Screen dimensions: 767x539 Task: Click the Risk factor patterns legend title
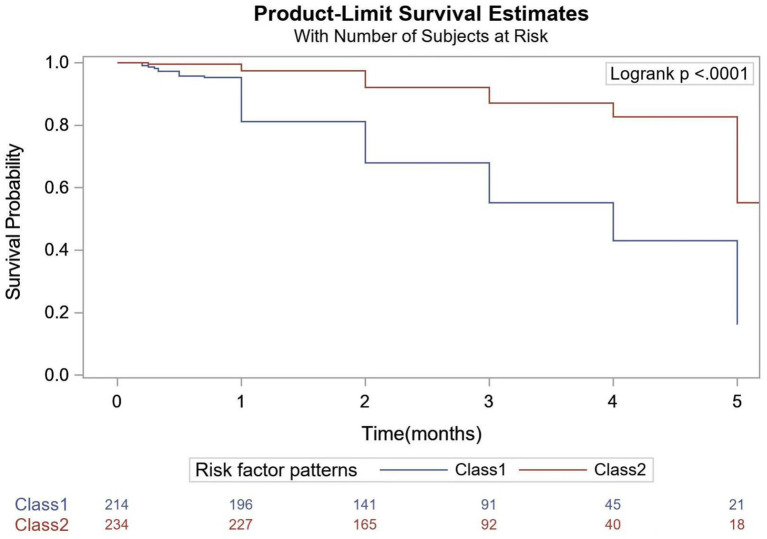tap(276, 470)
